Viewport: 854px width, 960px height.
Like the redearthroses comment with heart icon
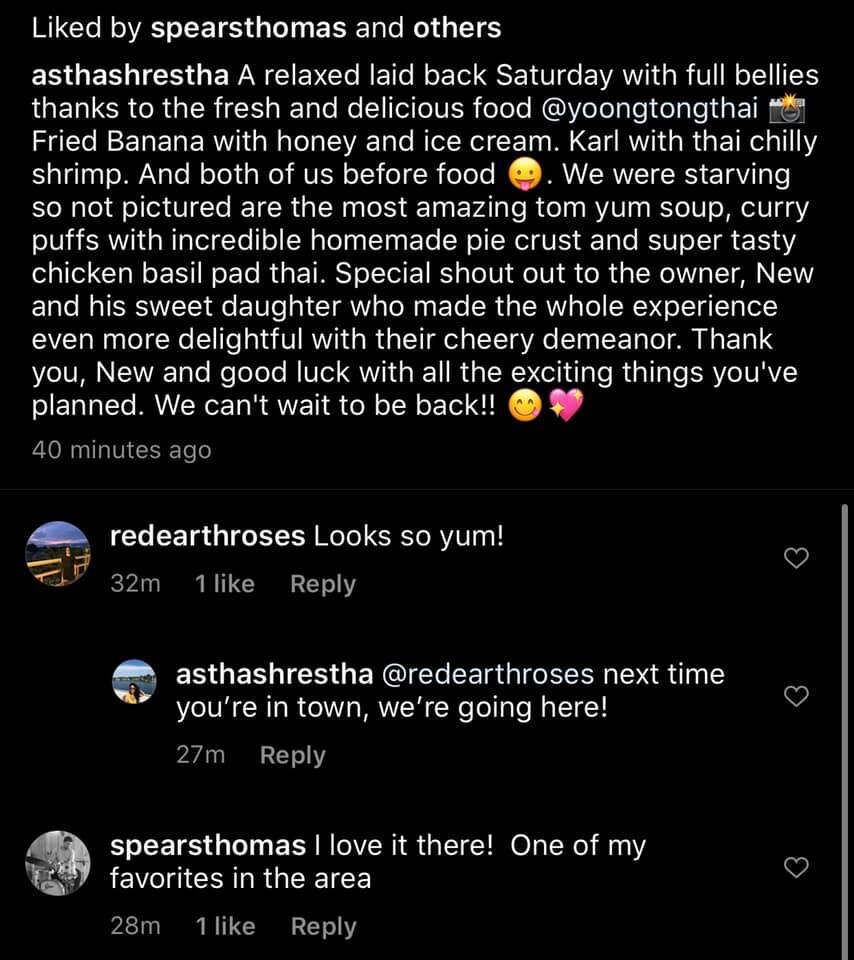(x=794, y=559)
